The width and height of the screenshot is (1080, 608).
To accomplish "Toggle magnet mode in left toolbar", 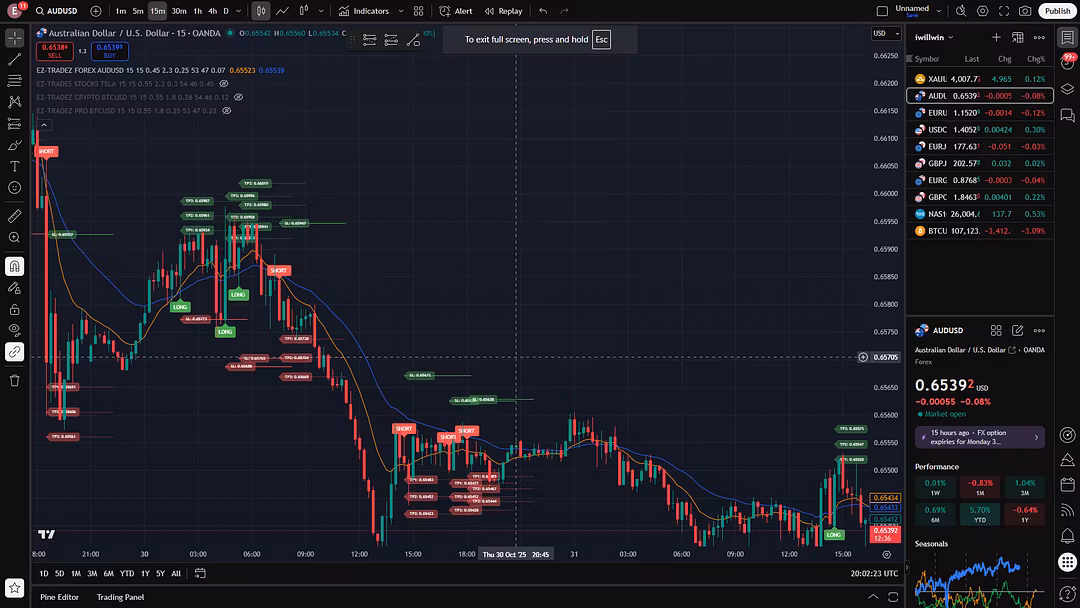I will tap(15, 266).
